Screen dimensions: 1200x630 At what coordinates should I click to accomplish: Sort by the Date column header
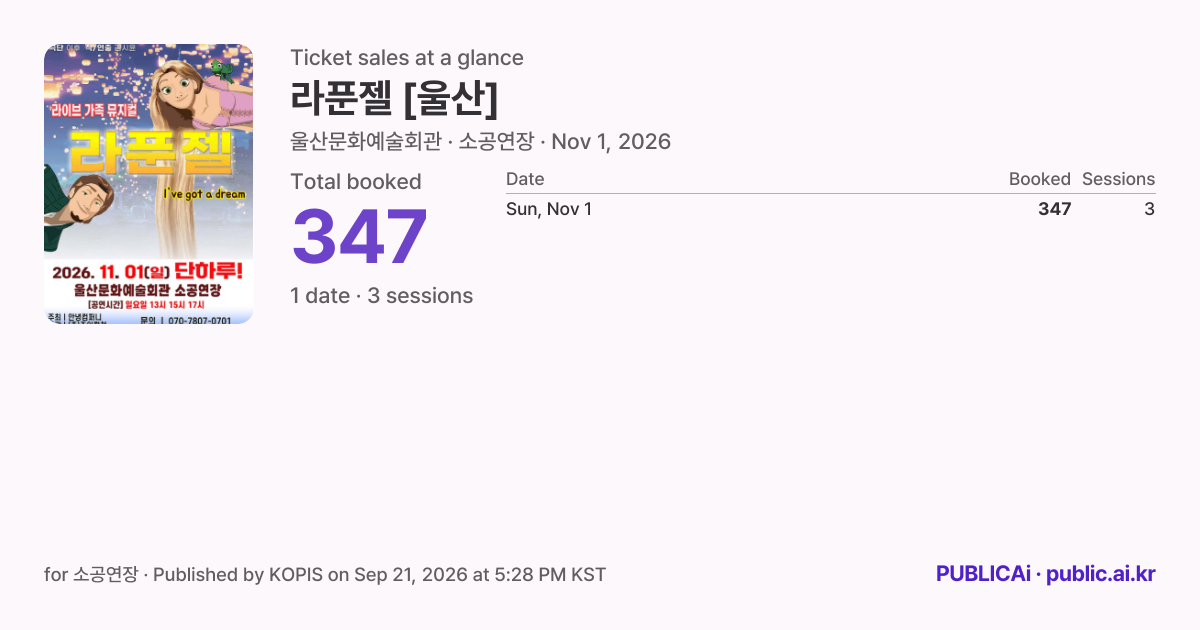[525, 179]
